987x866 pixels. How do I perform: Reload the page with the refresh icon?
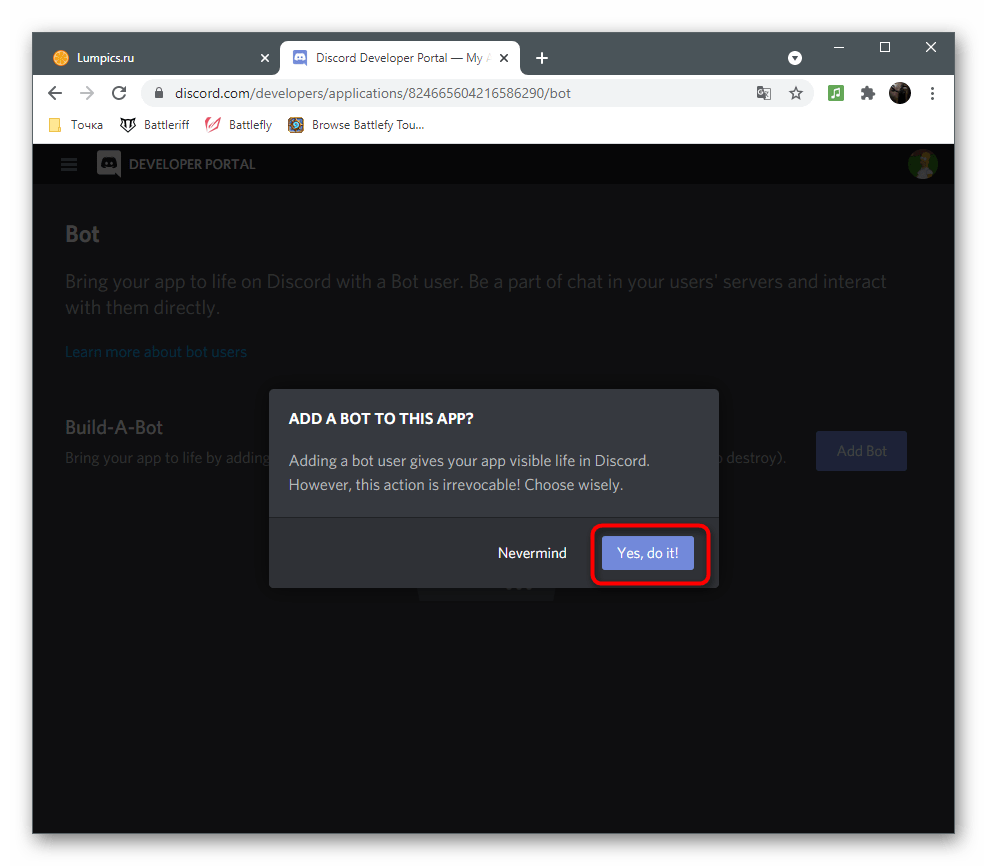[119, 93]
